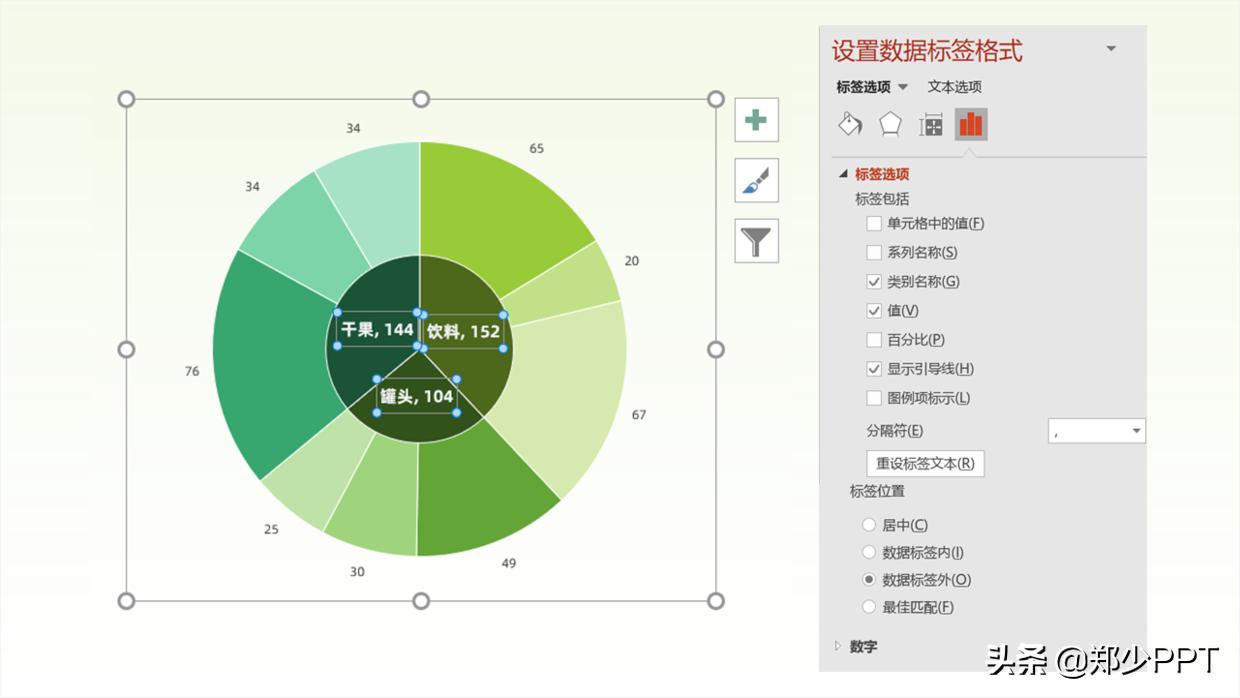Open the Size & Properties panel icon
This screenshot has width=1240, height=698.
click(929, 124)
